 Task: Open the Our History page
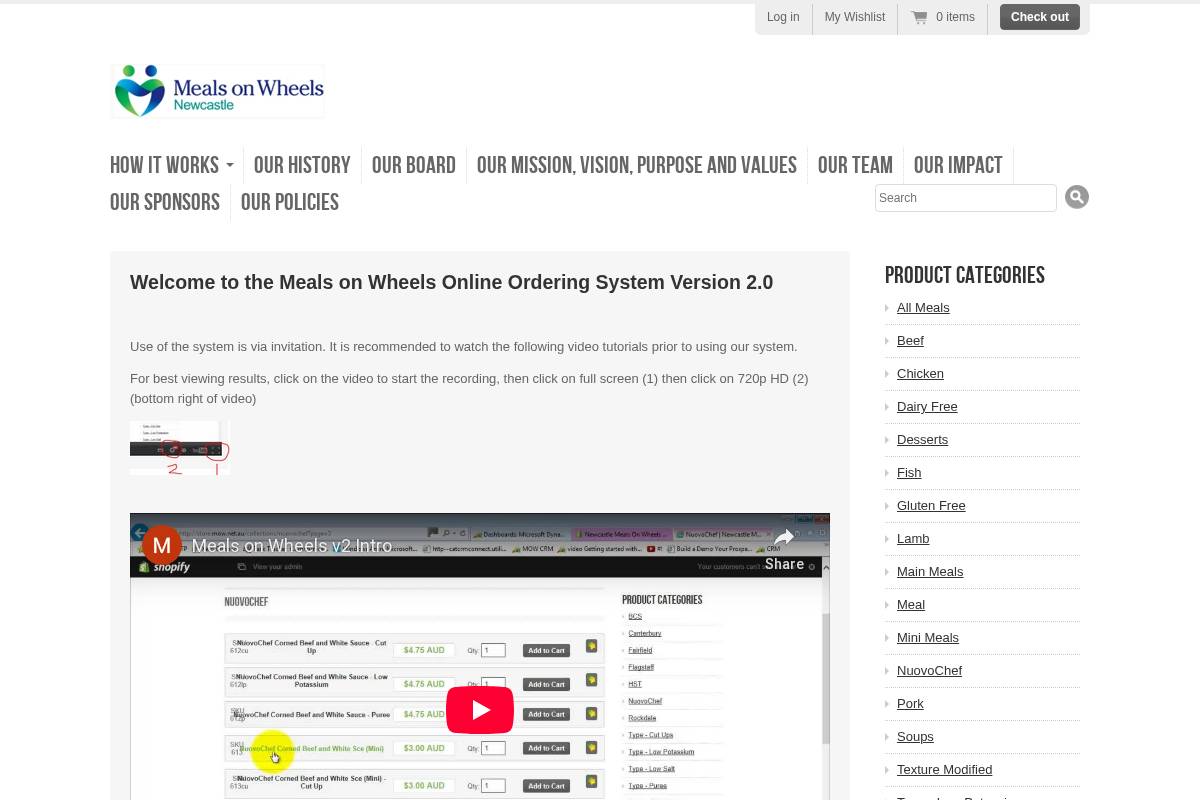302,165
